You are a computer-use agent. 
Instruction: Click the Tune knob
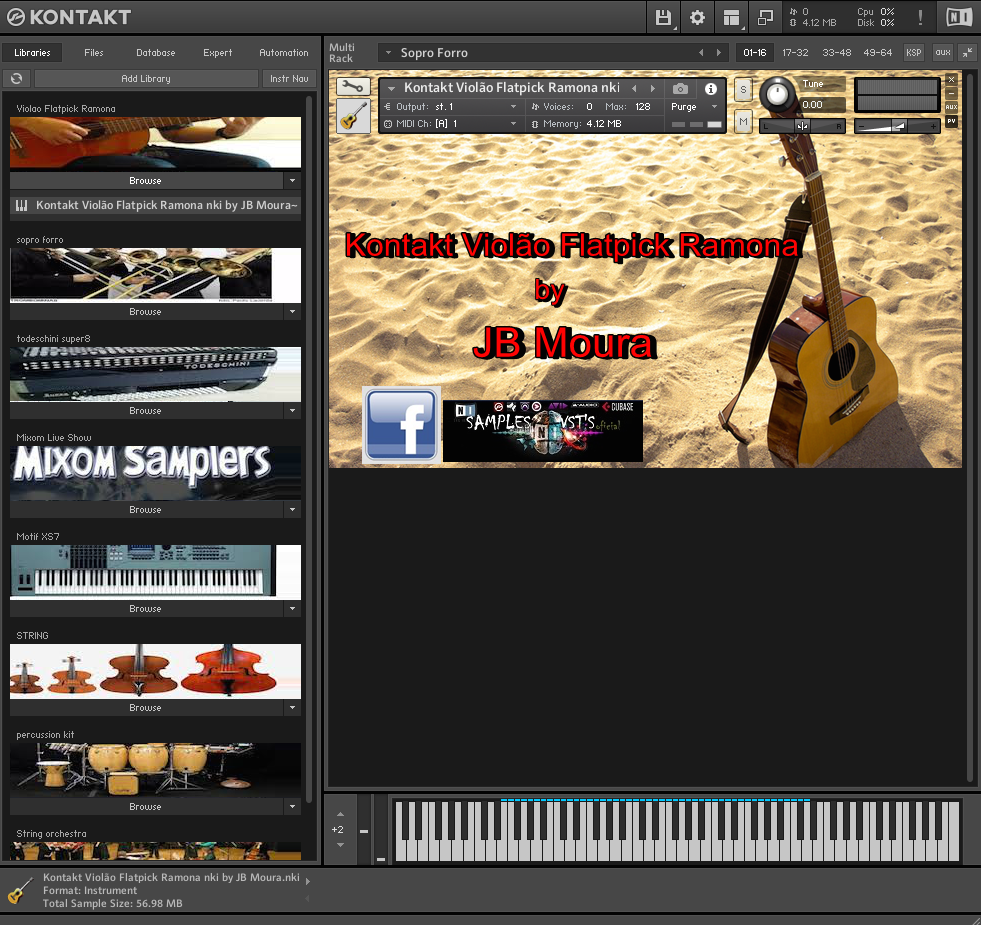(x=777, y=95)
